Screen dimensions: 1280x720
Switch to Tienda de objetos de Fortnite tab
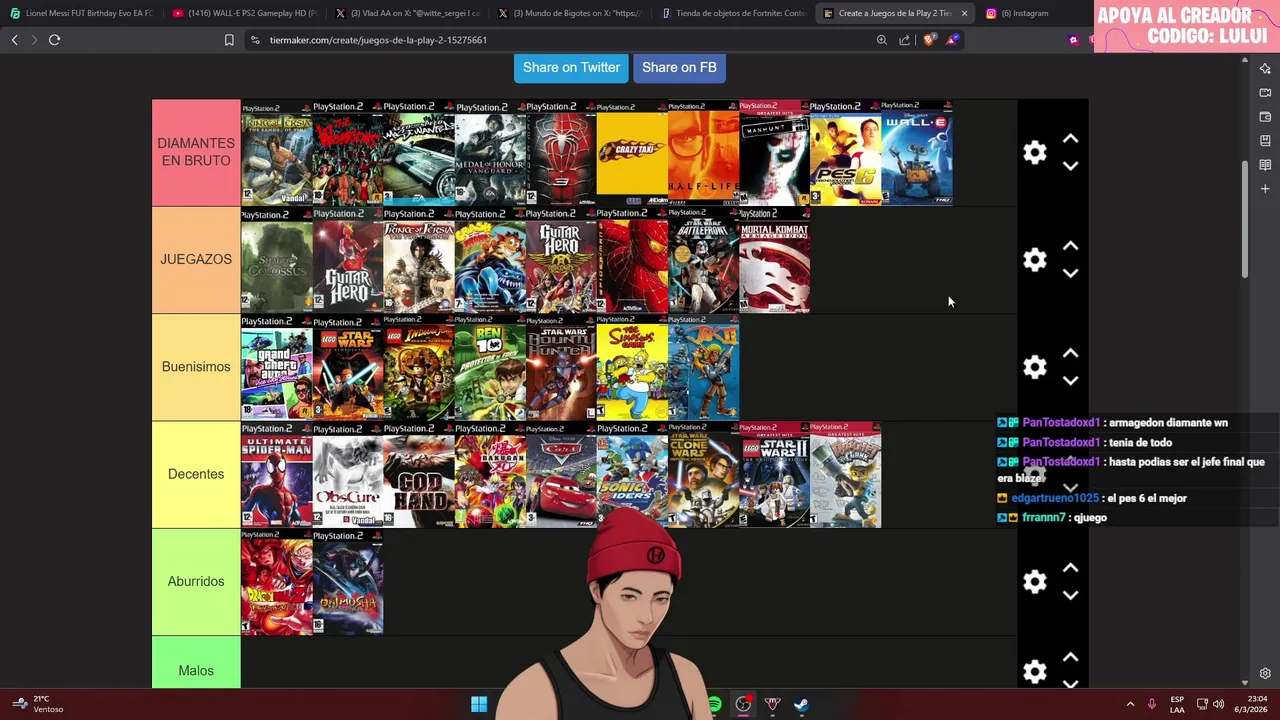point(732,13)
